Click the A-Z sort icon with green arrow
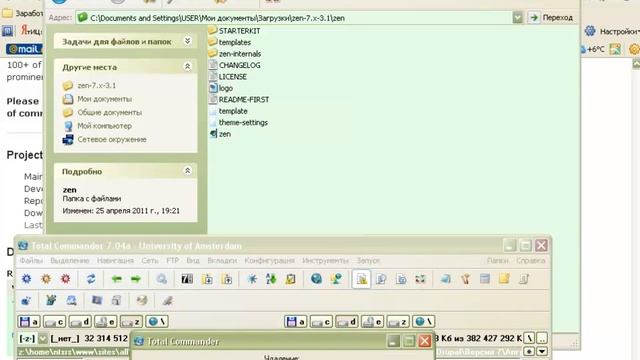Image resolution: width=640 pixels, height=360 pixels. (271, 279)
